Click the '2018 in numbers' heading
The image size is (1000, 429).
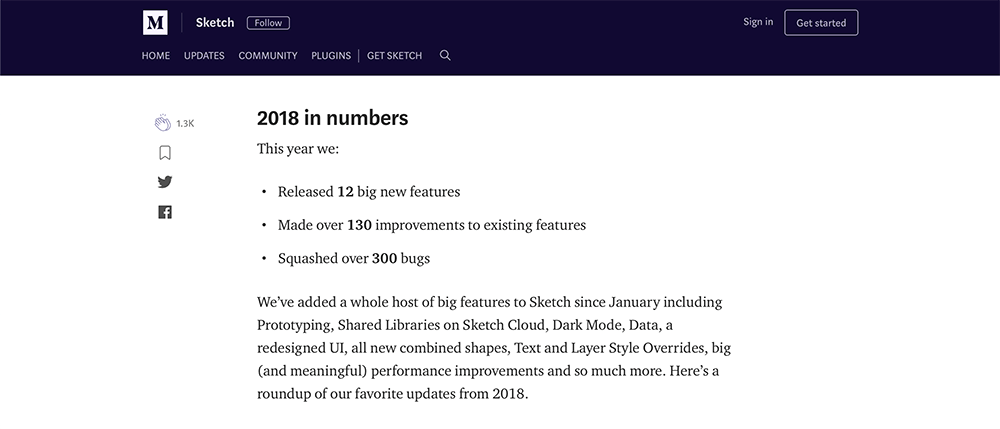coord(332,118)
